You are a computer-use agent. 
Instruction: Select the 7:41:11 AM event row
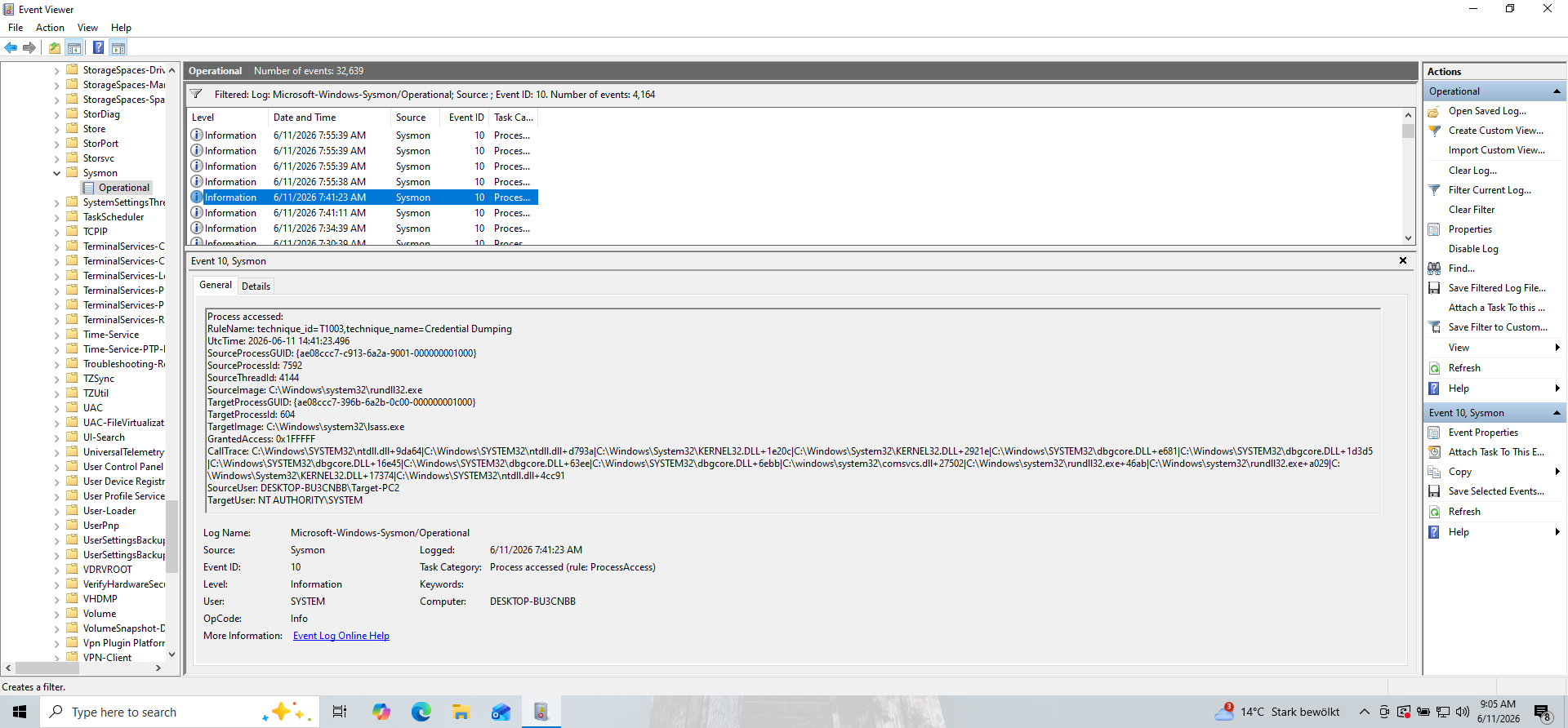click(363, 213)
